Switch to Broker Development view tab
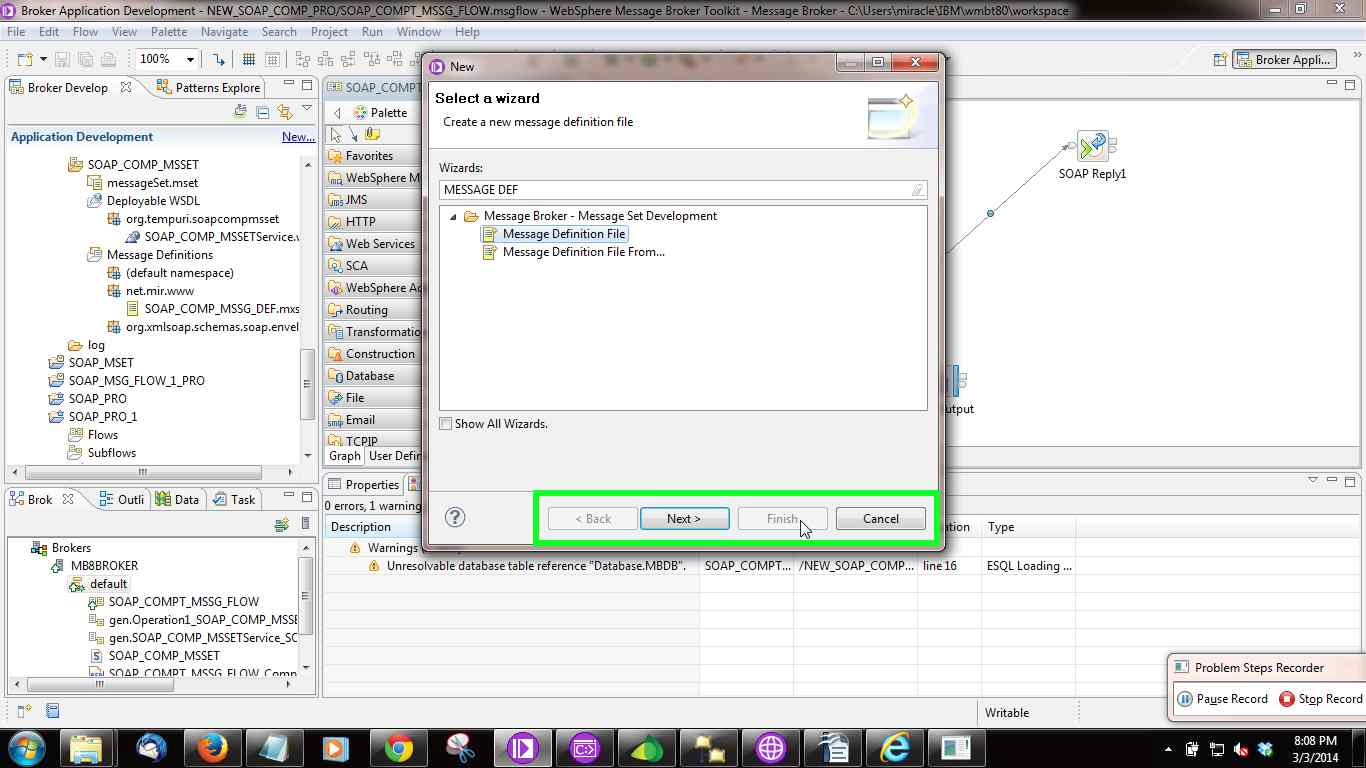 coord(67,87)
